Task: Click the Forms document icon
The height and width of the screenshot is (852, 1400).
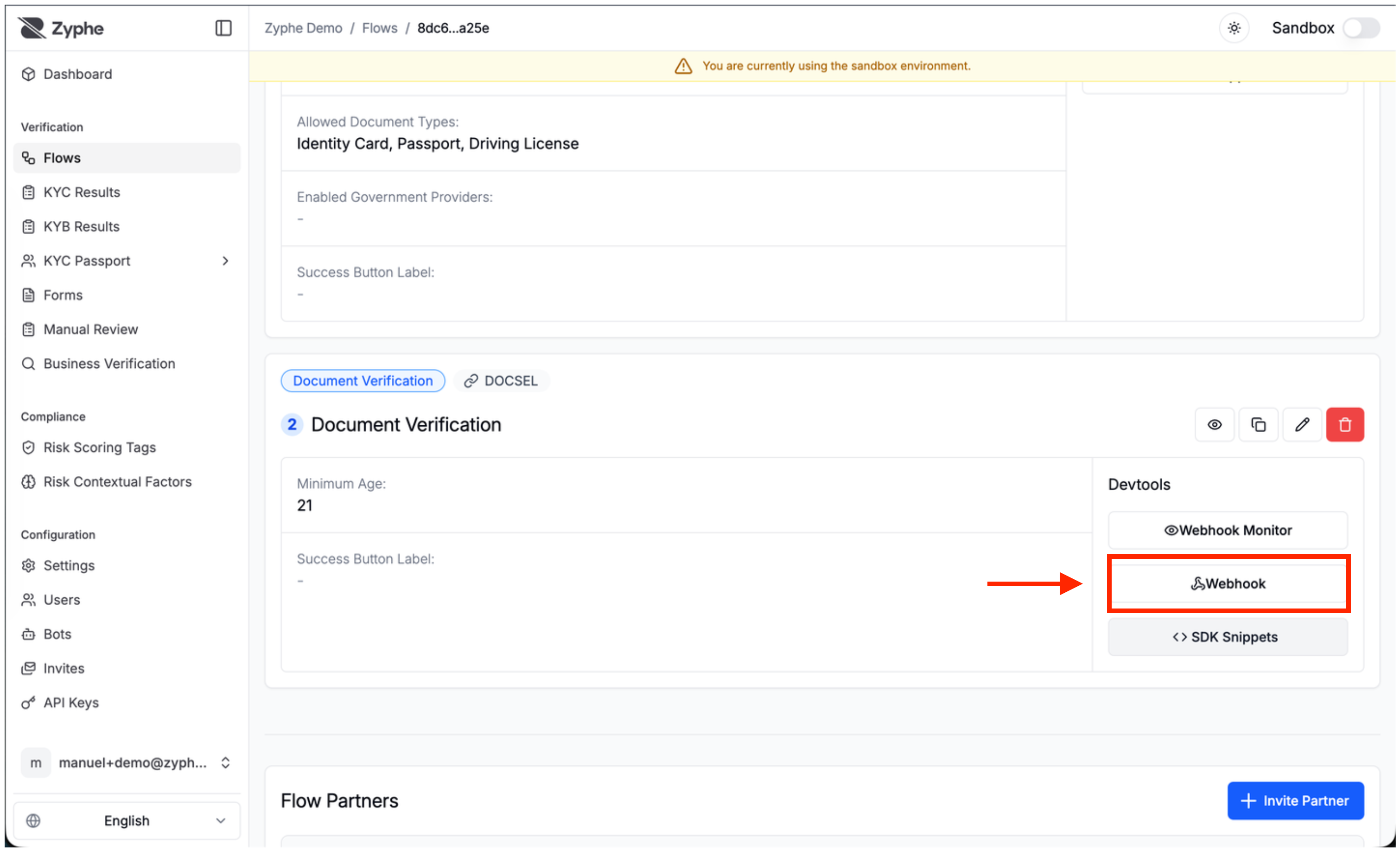Action: (x=28, y=295)
